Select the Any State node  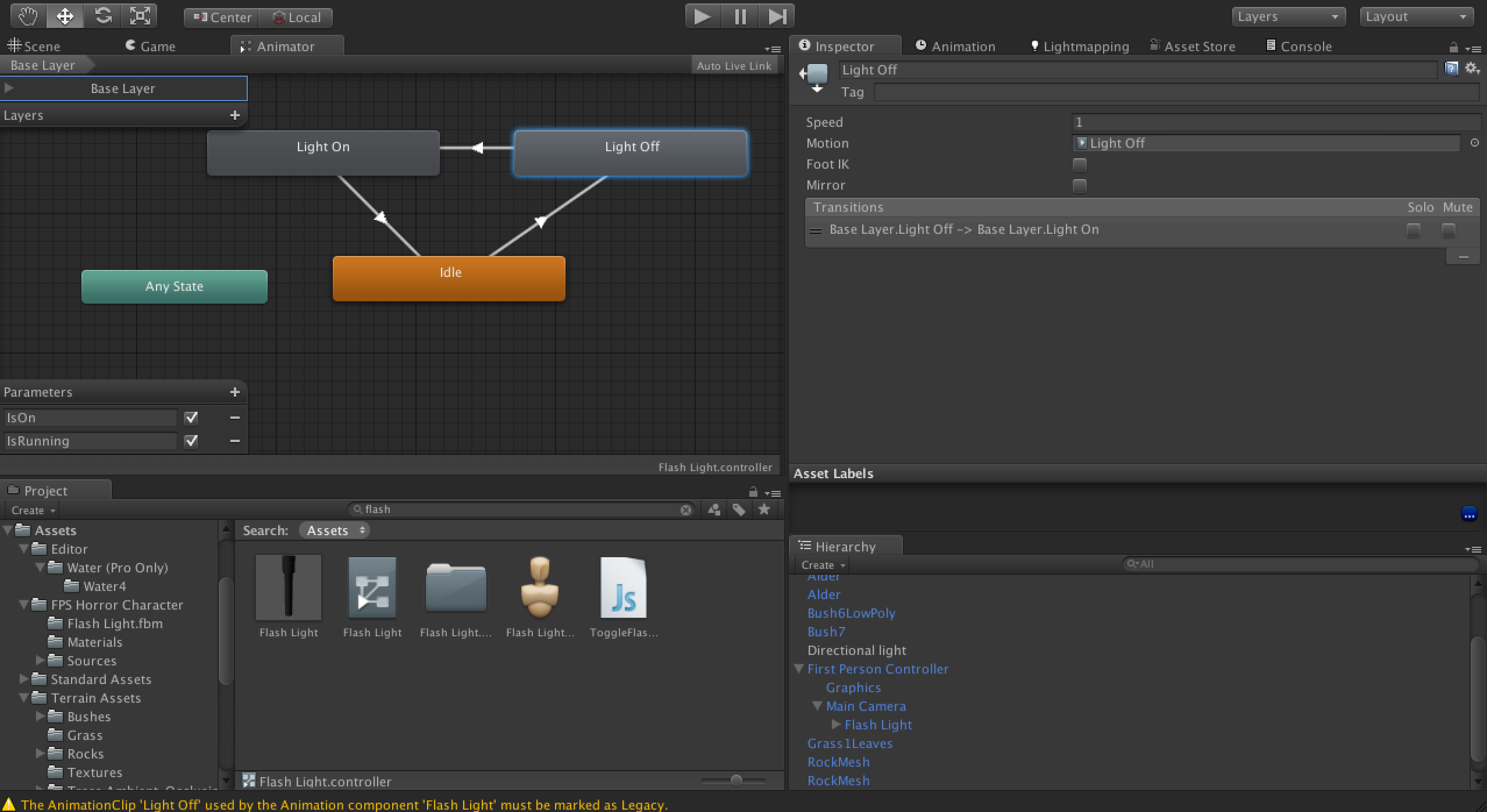[175, 286]
